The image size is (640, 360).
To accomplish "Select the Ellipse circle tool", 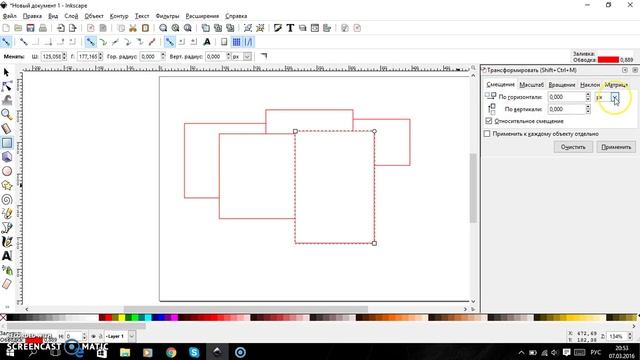I will (x=7, y=171).
